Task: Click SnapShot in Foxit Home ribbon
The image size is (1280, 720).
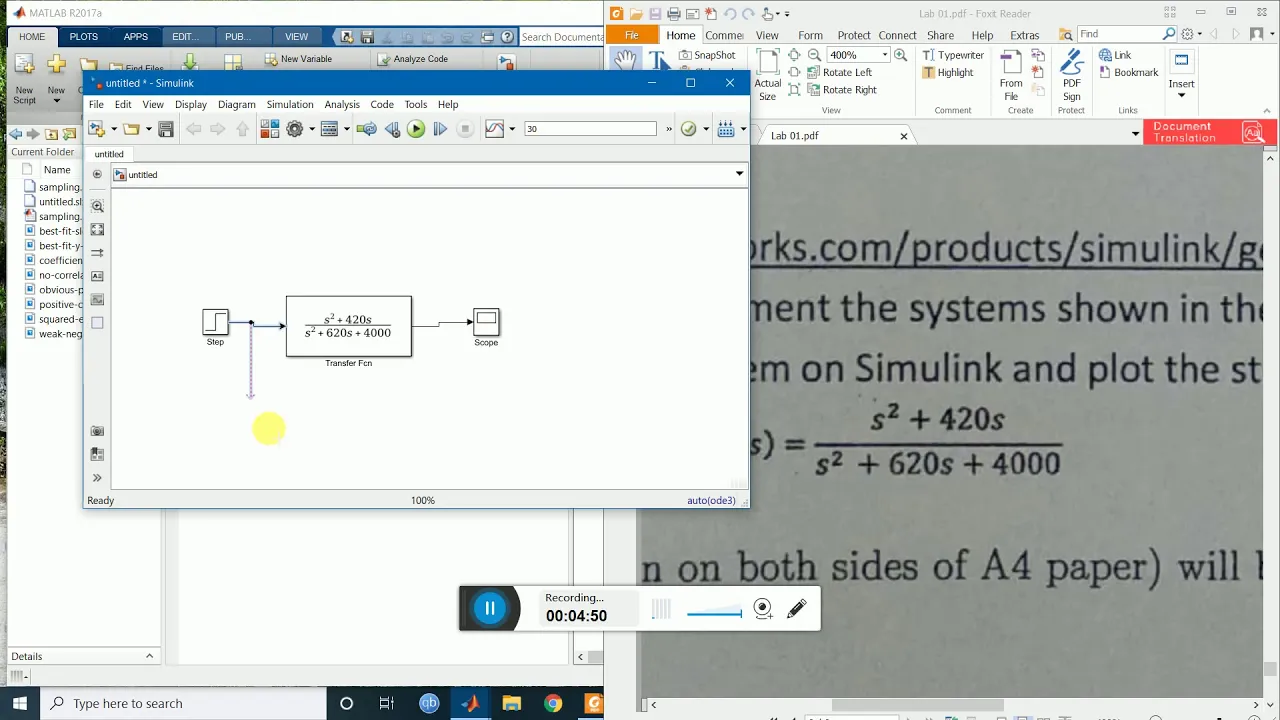Action: click(x=706, y=55)
